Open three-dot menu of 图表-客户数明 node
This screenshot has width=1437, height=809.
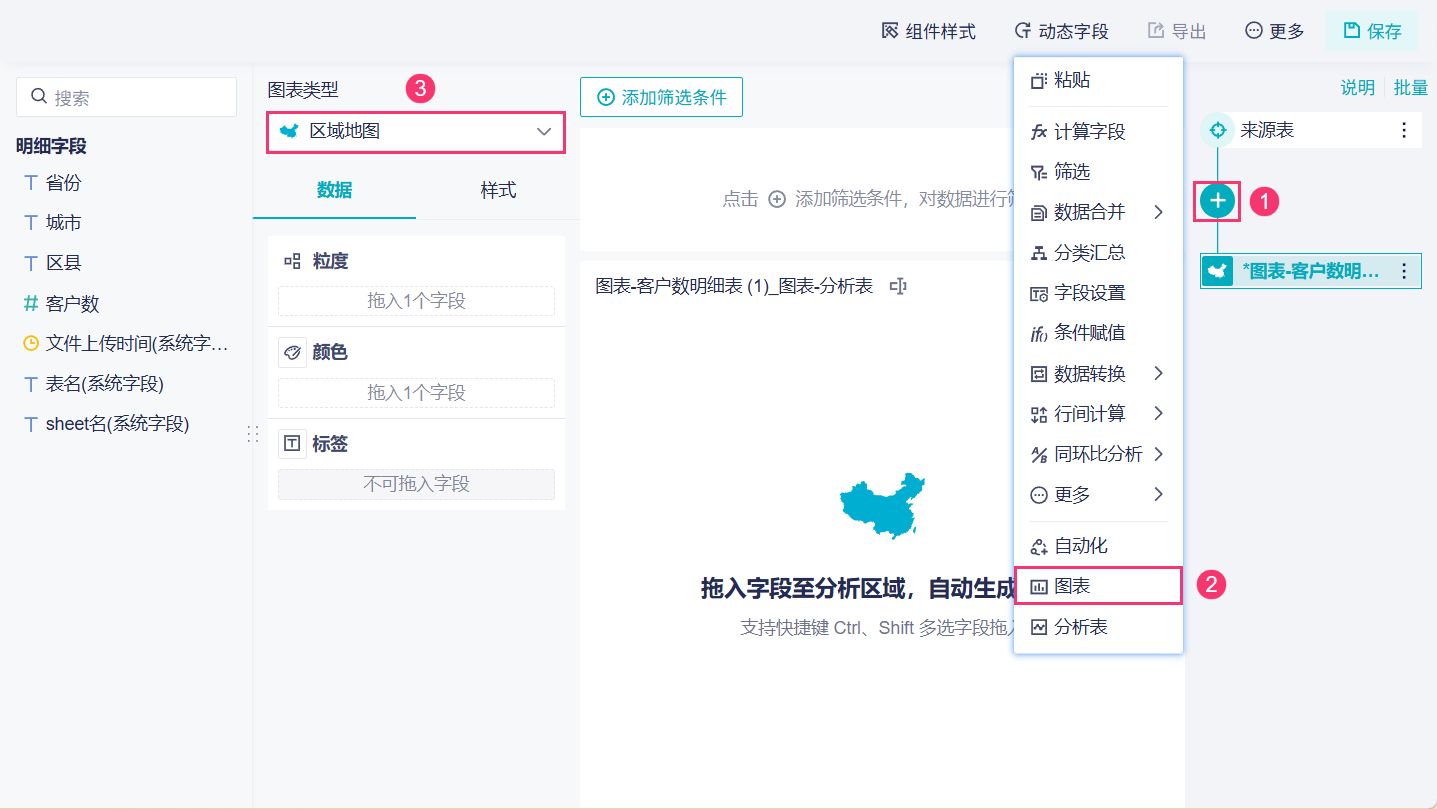click(x=1404, y=271)
